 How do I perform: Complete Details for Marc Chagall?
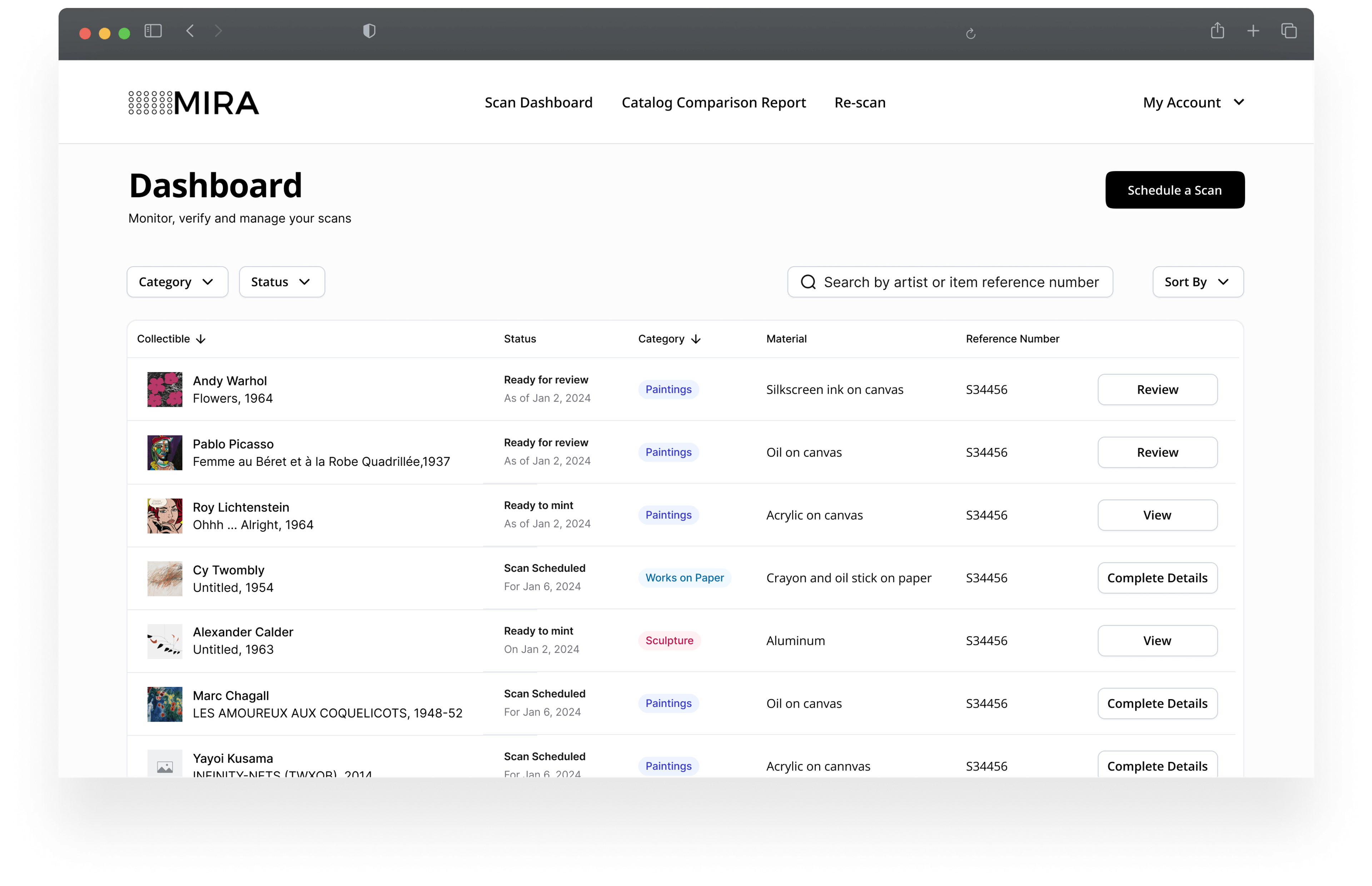coord(1157,703)
